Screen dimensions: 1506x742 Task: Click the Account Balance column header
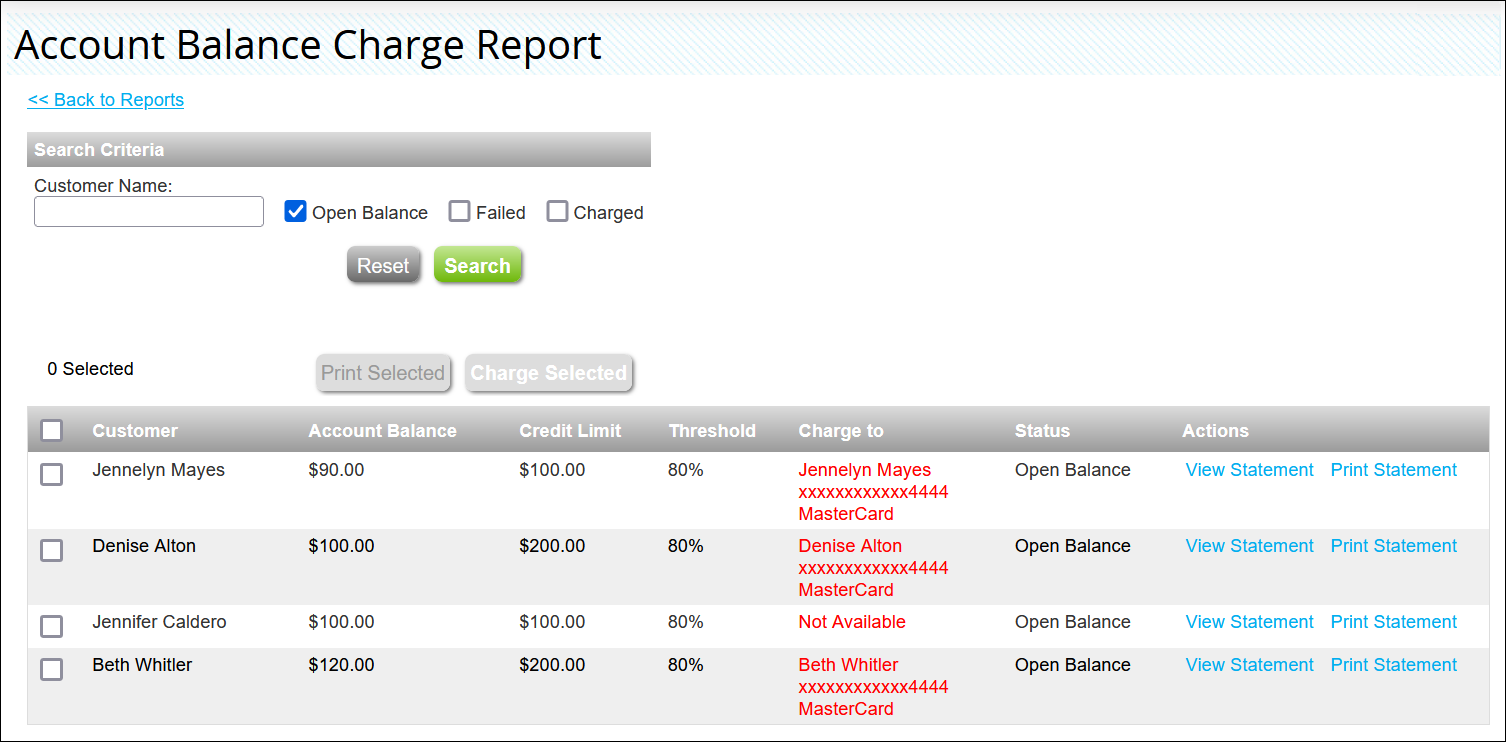(382, 431)
